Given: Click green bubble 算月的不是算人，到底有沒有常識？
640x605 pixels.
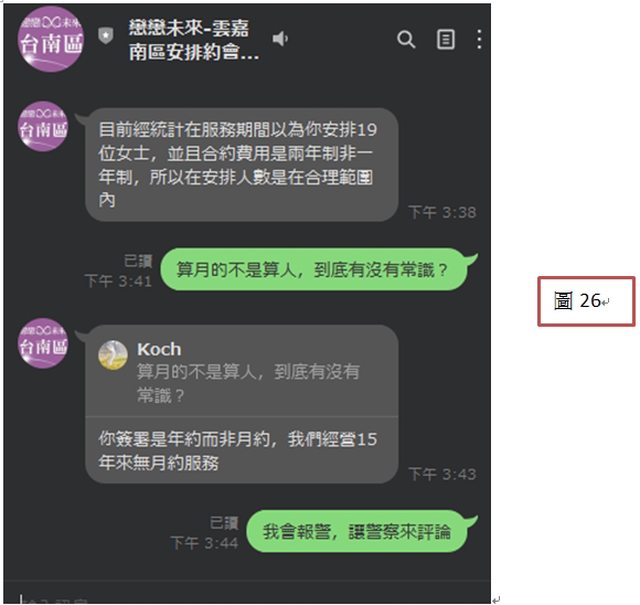Looking at the screenshot, I should (x=314, y=269).
